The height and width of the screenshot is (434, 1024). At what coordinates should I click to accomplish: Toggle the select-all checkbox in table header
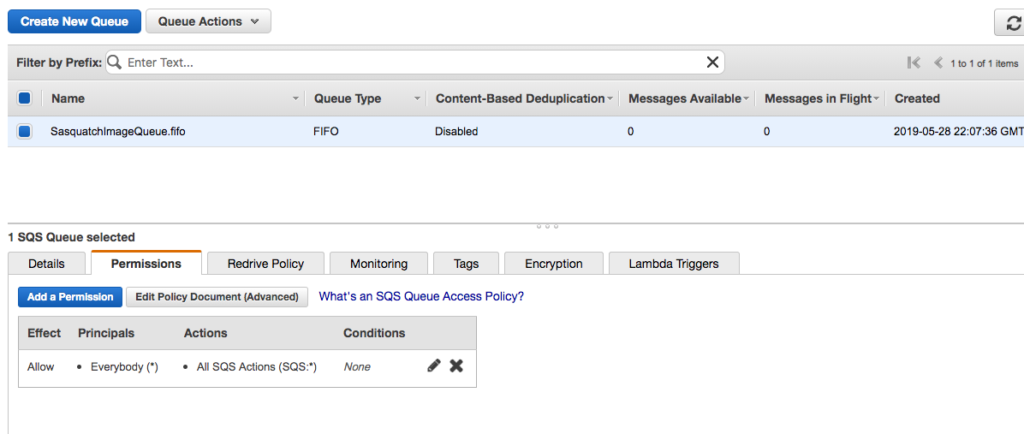[x=24, y=99]
